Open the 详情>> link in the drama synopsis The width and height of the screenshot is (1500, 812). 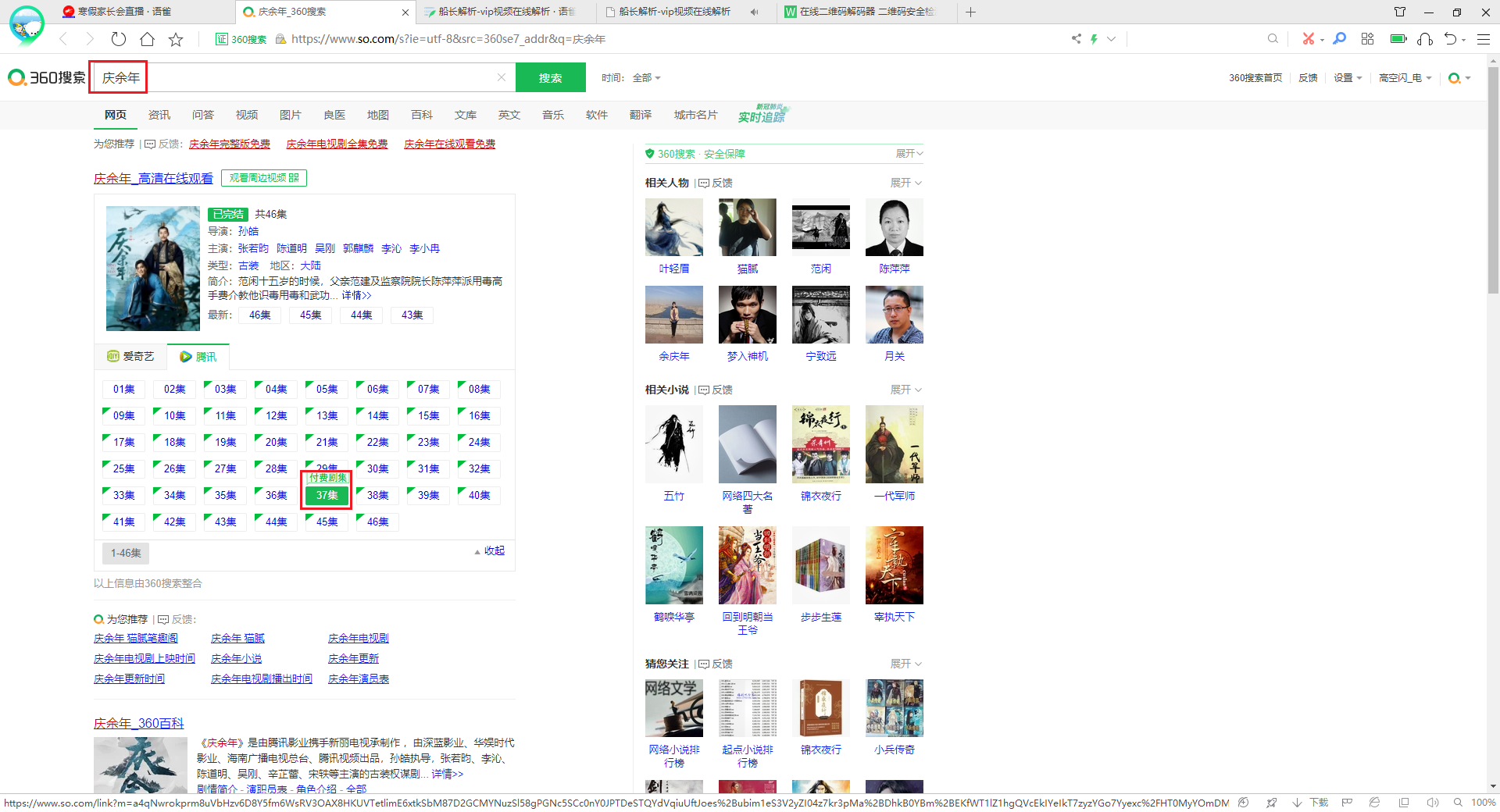(x=356, y=295)
